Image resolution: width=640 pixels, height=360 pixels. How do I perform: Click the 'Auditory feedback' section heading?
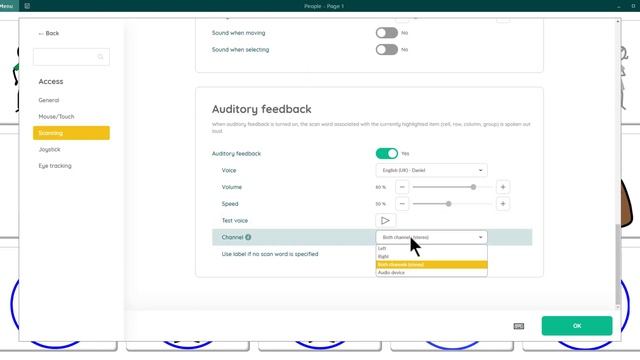tap(262, 109)
